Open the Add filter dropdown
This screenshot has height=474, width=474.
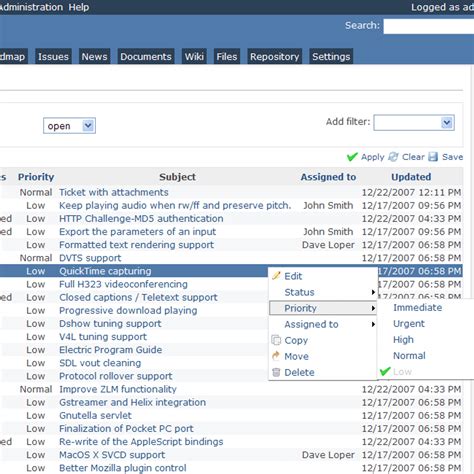coord(414,123)
